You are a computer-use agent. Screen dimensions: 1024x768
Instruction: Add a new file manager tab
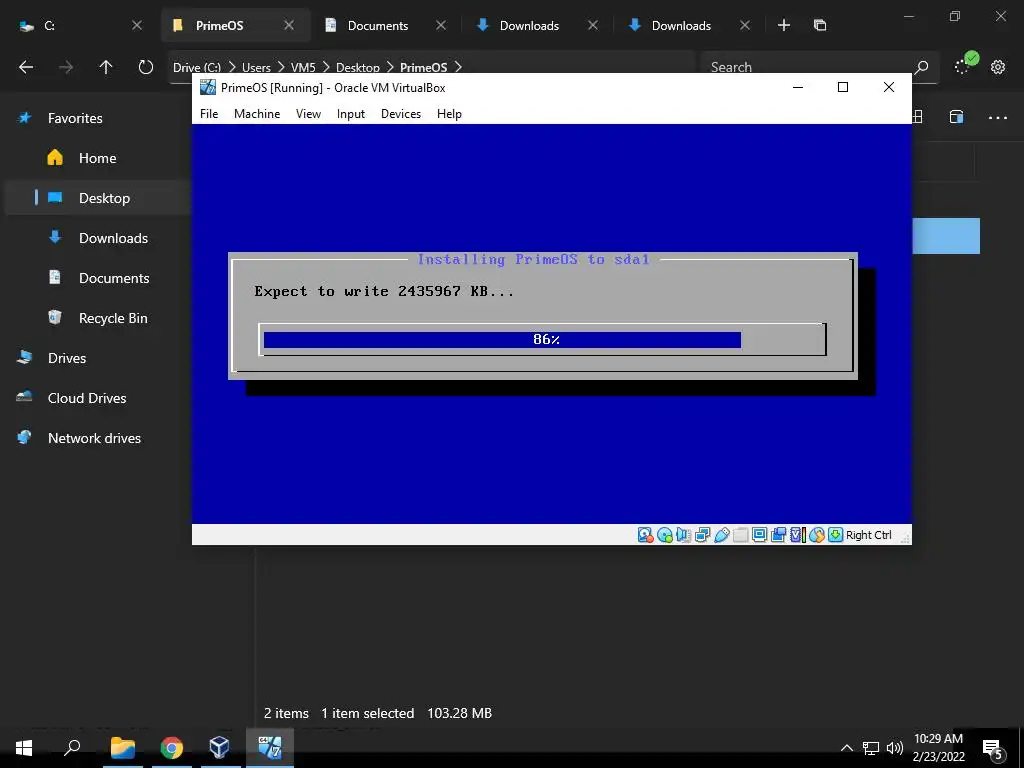(784, 25)
